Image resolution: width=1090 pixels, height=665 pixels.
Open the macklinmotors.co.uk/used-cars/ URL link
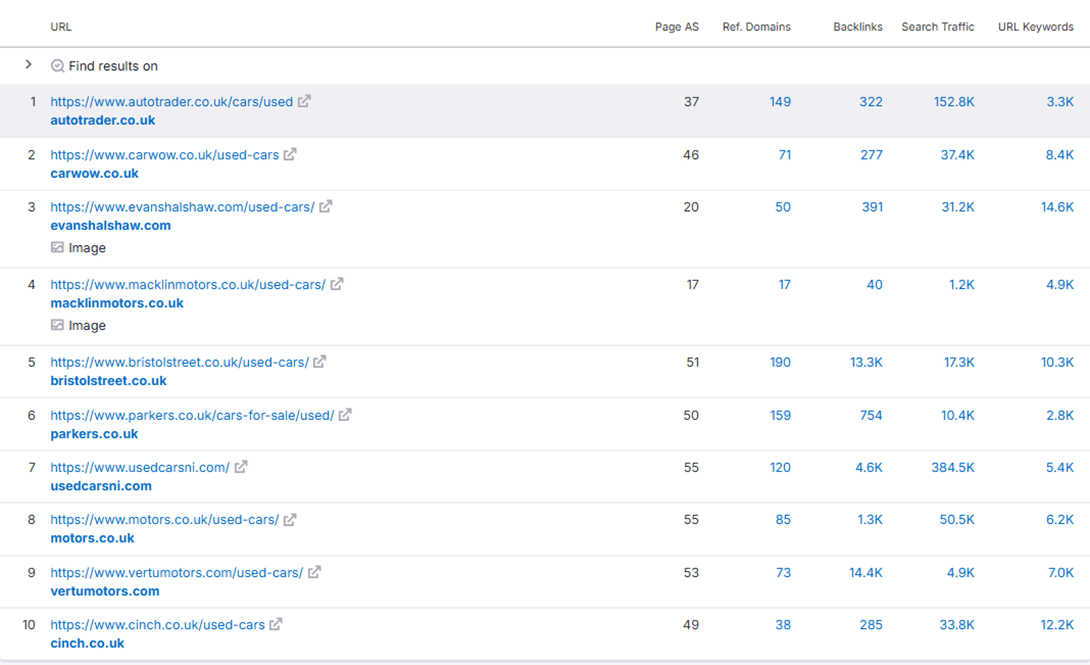pos(188,285)
